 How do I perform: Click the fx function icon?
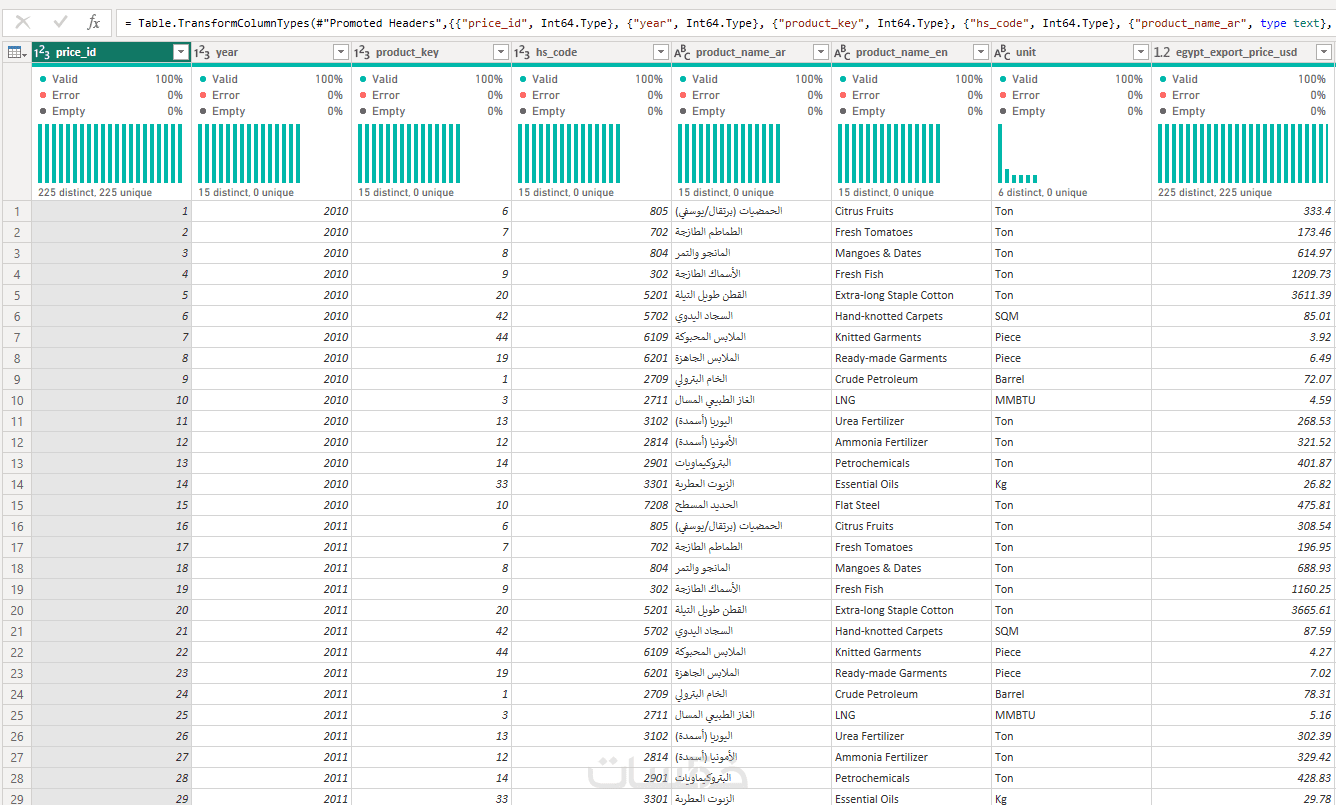point(93,22)
